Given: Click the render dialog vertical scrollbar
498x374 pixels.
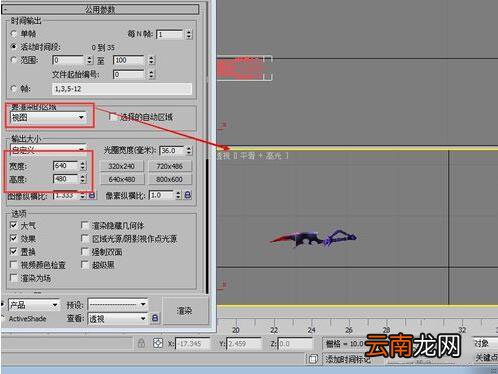Looking at the screenshot, I should tap(207, 226).
